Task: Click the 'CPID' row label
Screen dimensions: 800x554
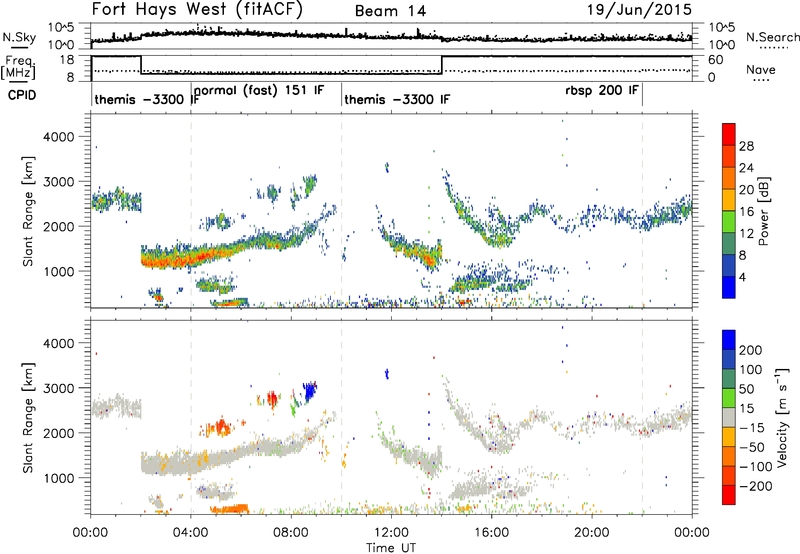Action: coord(22,95)
